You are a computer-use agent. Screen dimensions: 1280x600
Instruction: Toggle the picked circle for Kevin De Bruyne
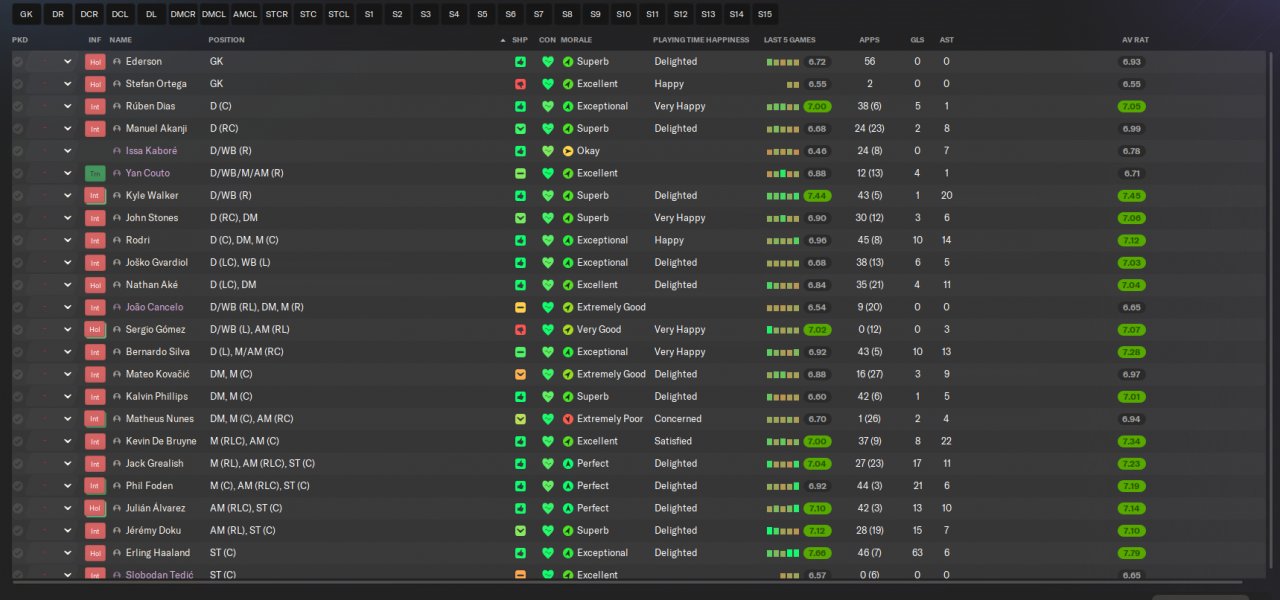click(x=18, y=441)
